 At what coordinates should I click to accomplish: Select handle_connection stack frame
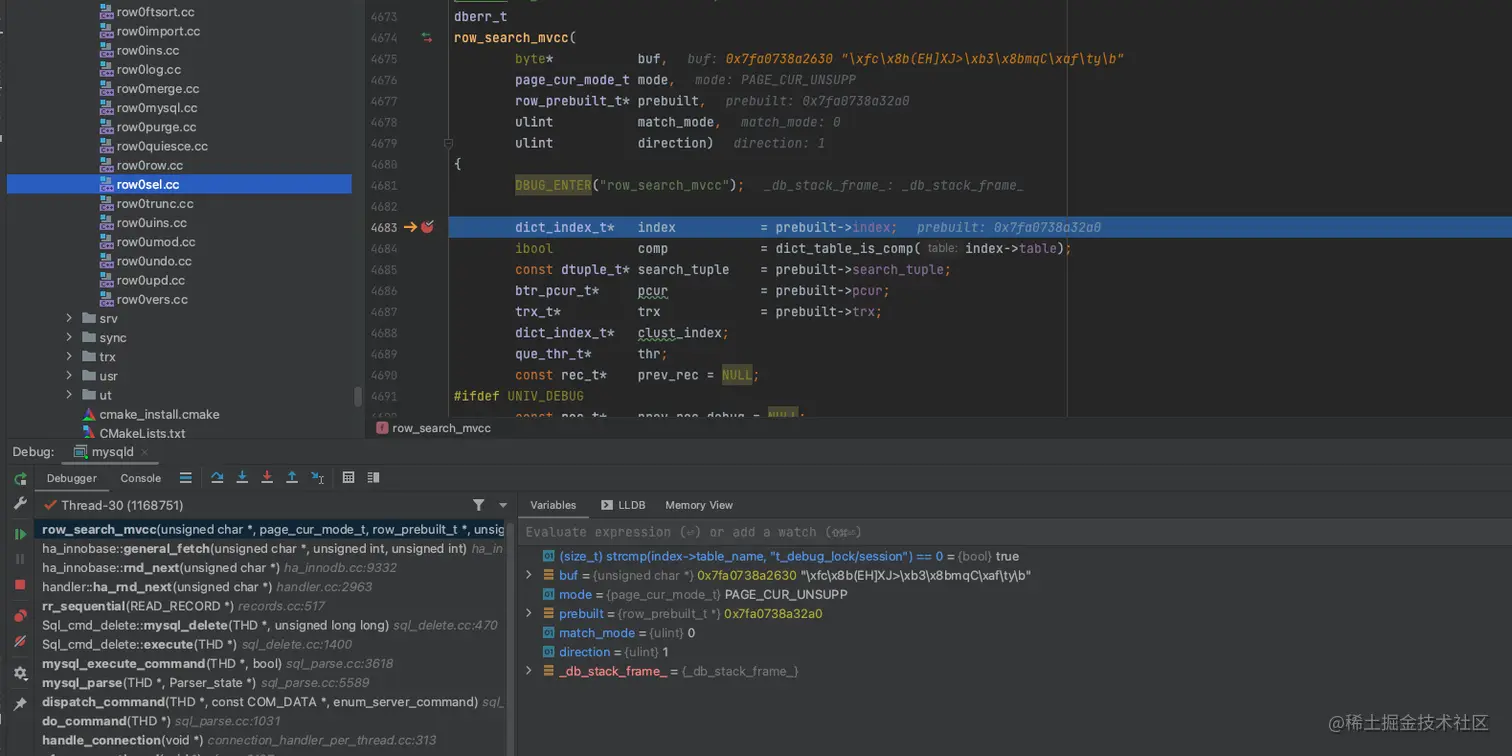click(x=272, y=740)
